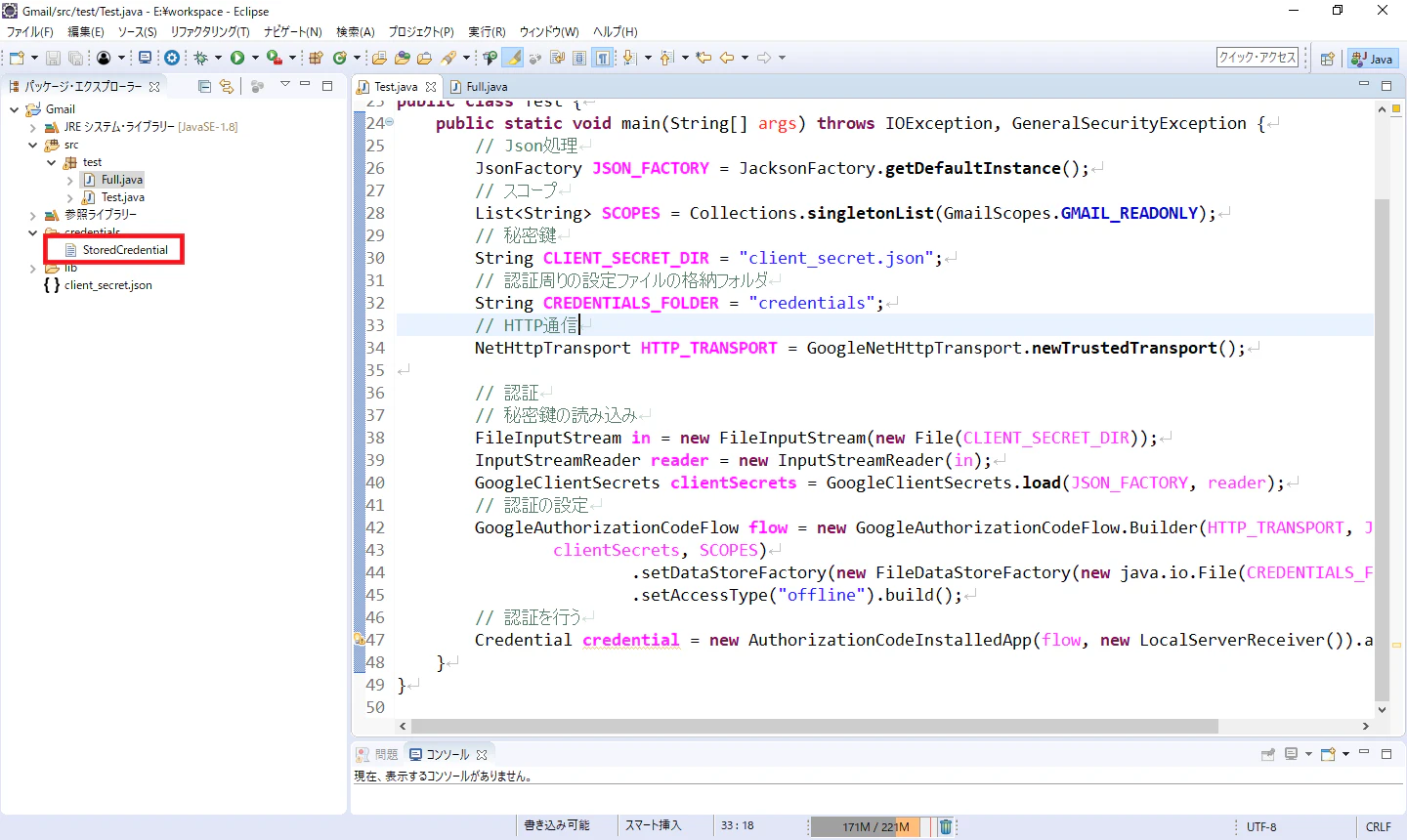This screenshot has width=1407, height=840.
Task: Click the Open Perspective icon
Action: (1327, 59)
